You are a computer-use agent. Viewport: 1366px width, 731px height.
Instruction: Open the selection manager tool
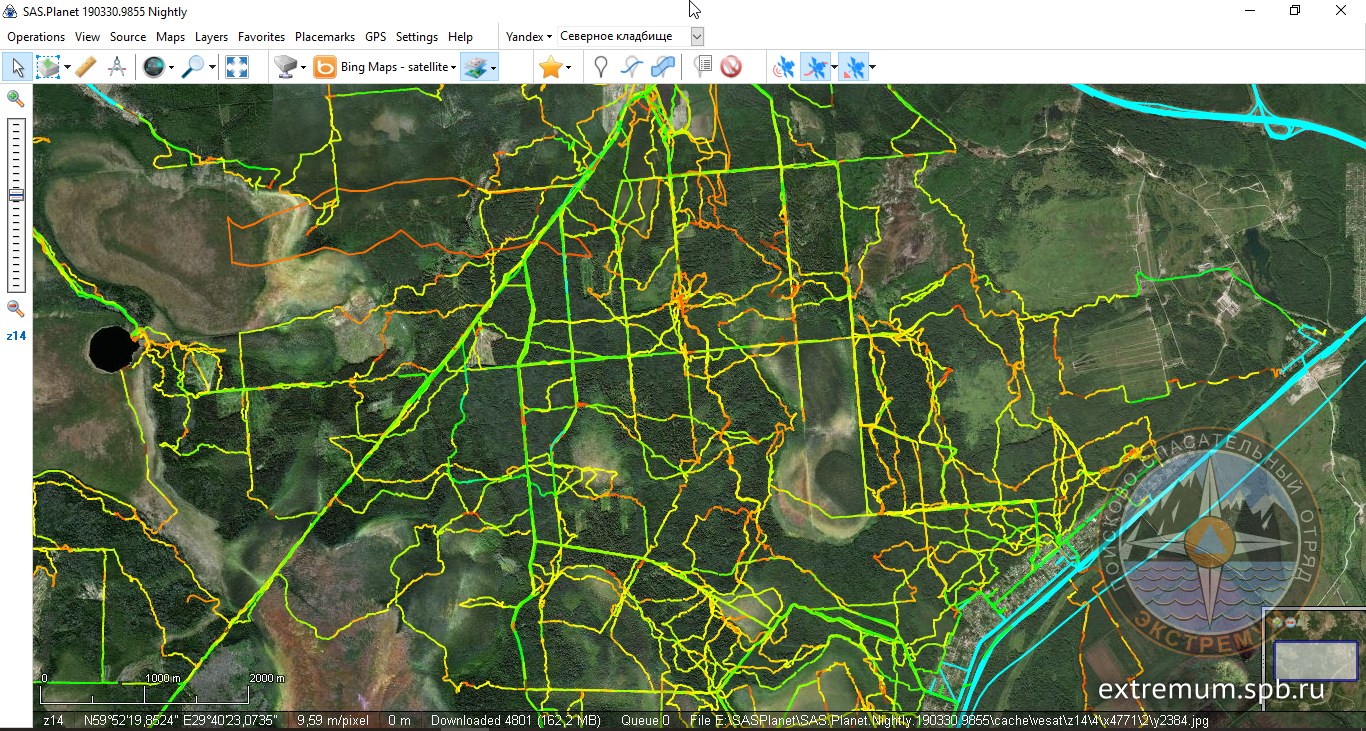pyautogui.click(x=48, y=67)
